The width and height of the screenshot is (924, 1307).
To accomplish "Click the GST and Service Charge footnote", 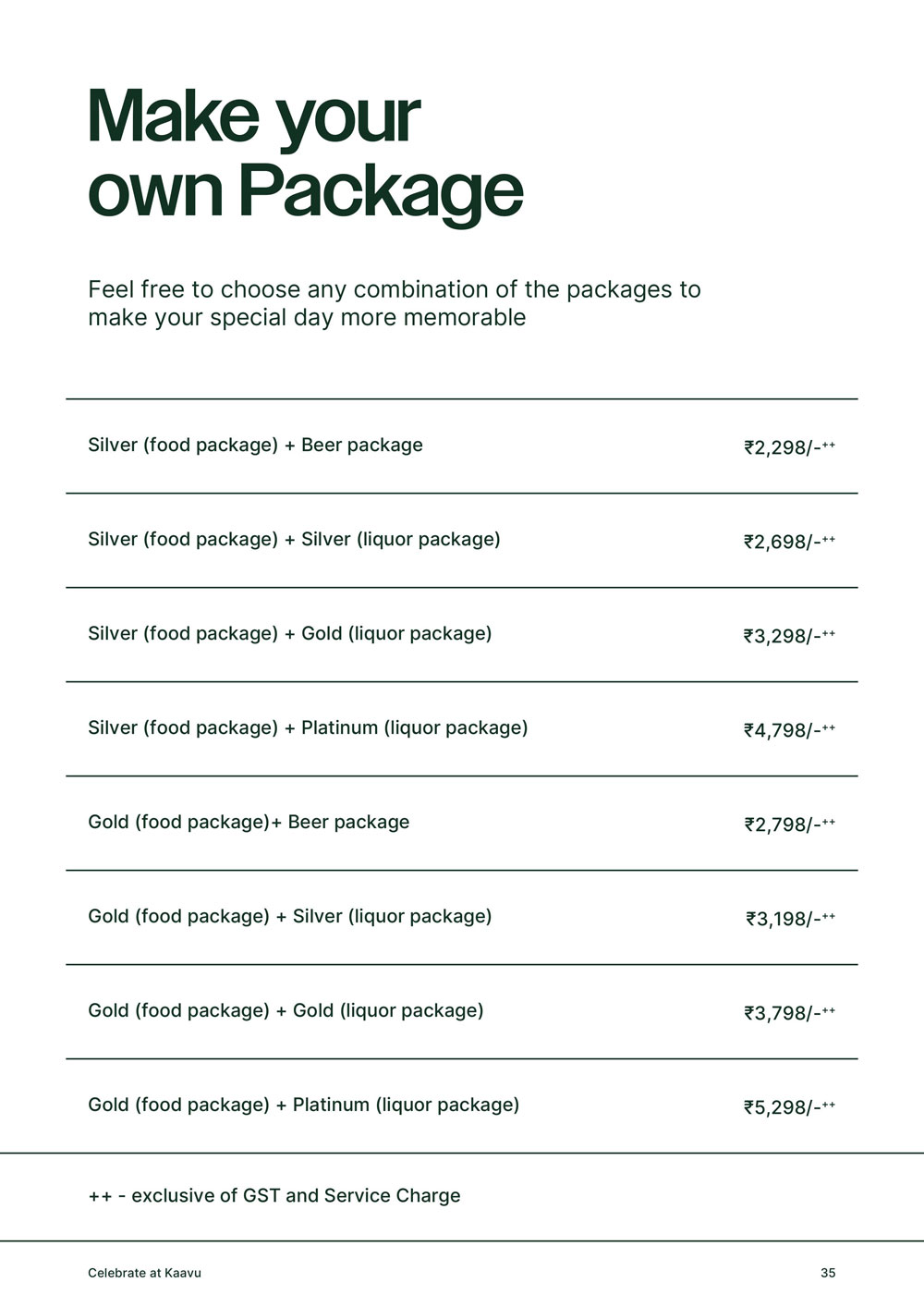I will pyautogui.click(x=274, y=1196).
